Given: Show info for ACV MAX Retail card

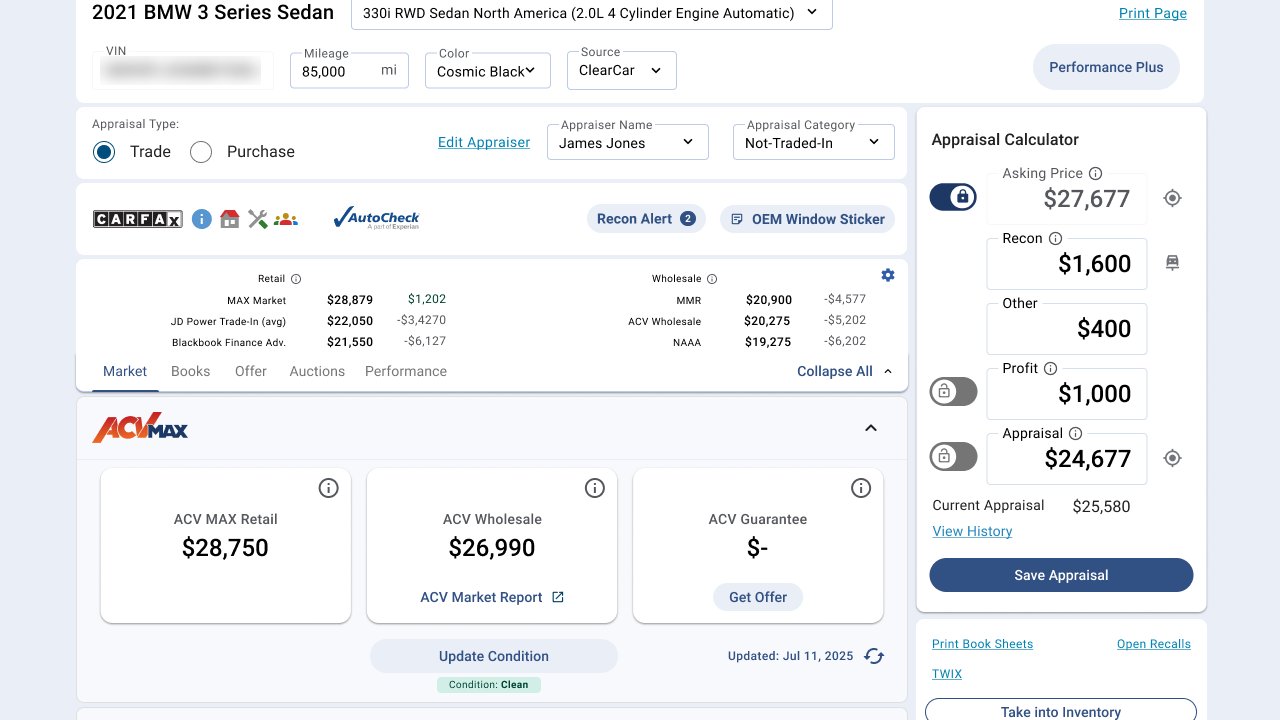Looking at the screenshot, I should coord(329,488).
